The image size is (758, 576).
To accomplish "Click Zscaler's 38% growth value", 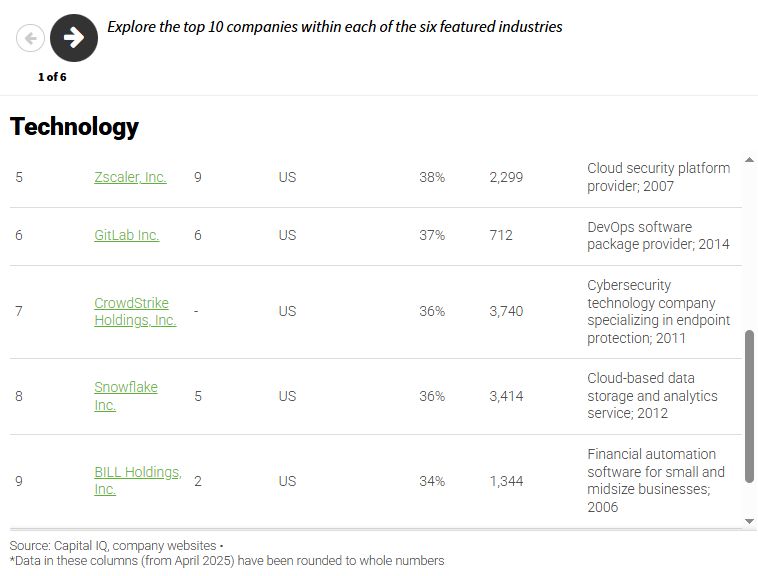I will tap(432, 177).
